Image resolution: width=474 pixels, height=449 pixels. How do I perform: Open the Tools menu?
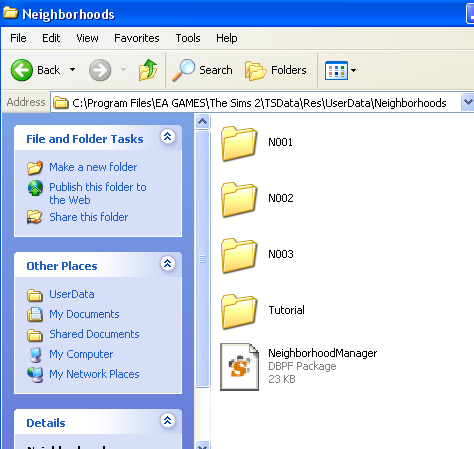(188, 38)
